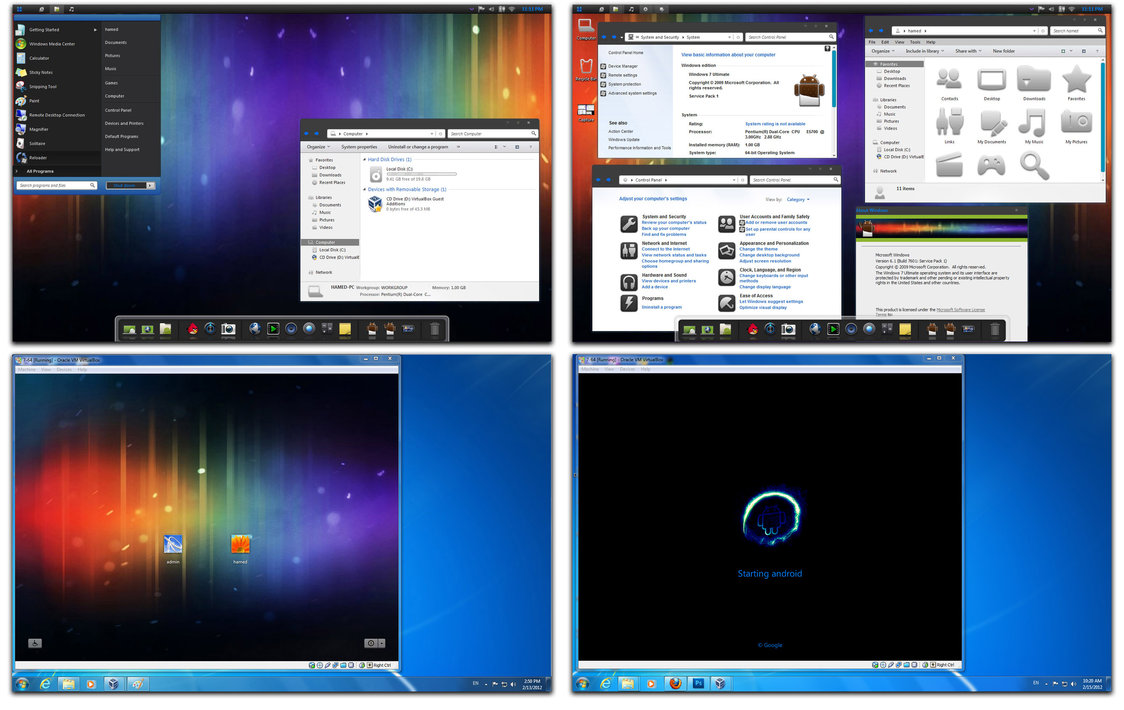Open the File menu in hamed window
This screenshot has width=1124, height=710.
pos(872,42)
